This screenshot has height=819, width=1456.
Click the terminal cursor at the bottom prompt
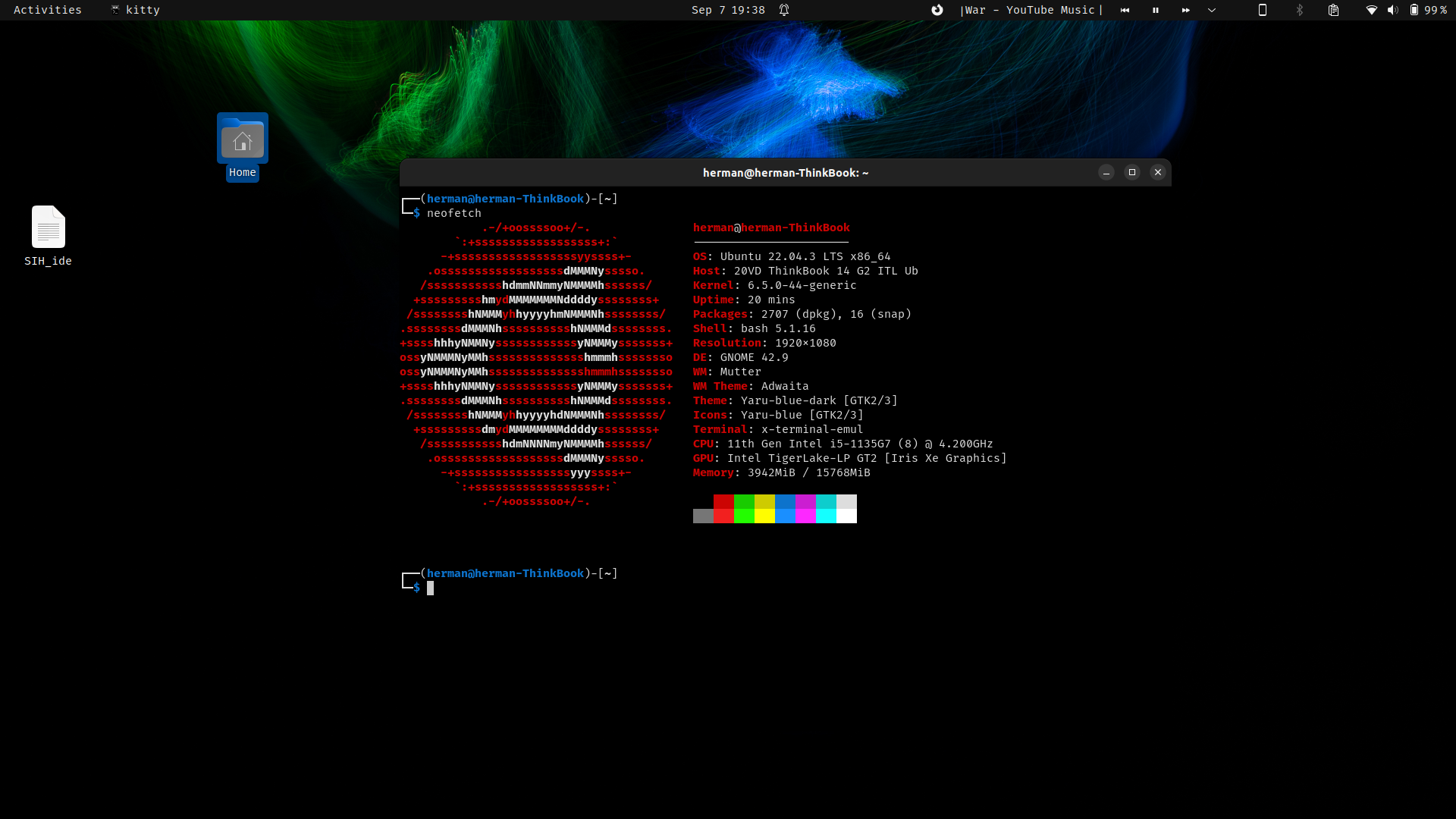(x=430, y=588)
